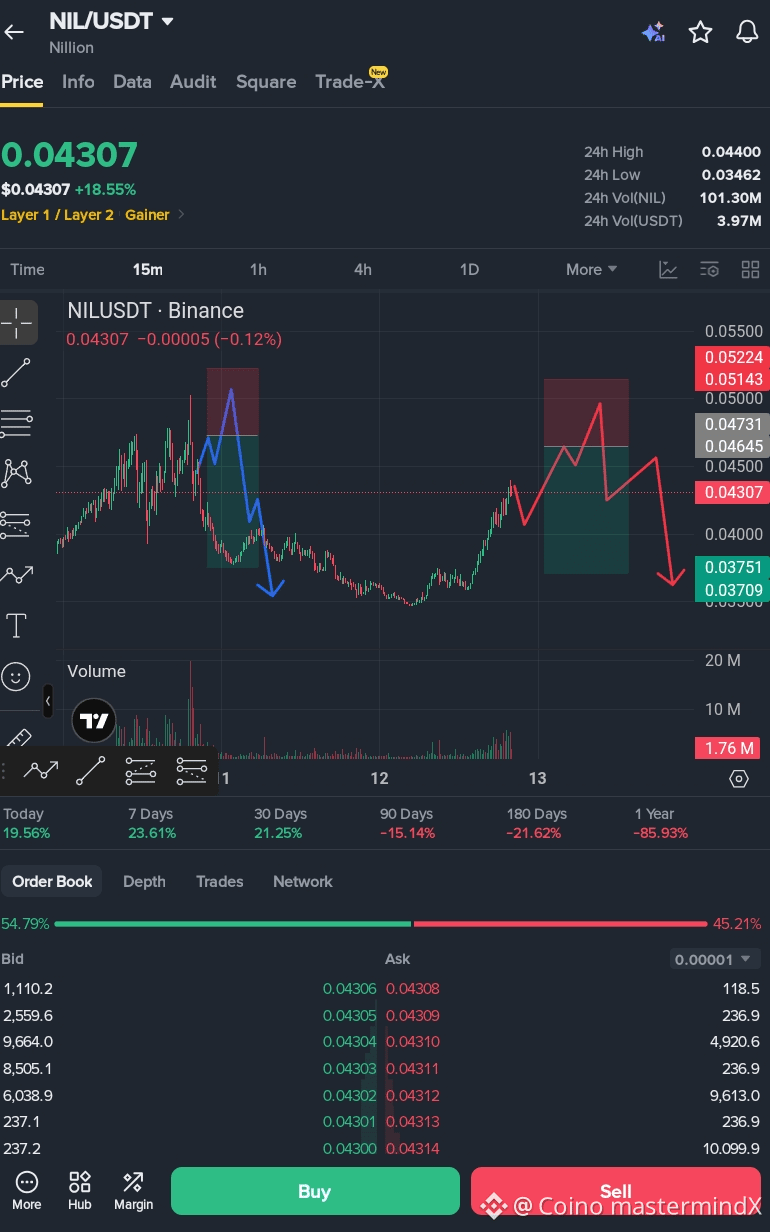Image resolution: width=770 pixels, height=1232 pixels.
Task: Open Margin trading icon
Action: [133, 1190]
